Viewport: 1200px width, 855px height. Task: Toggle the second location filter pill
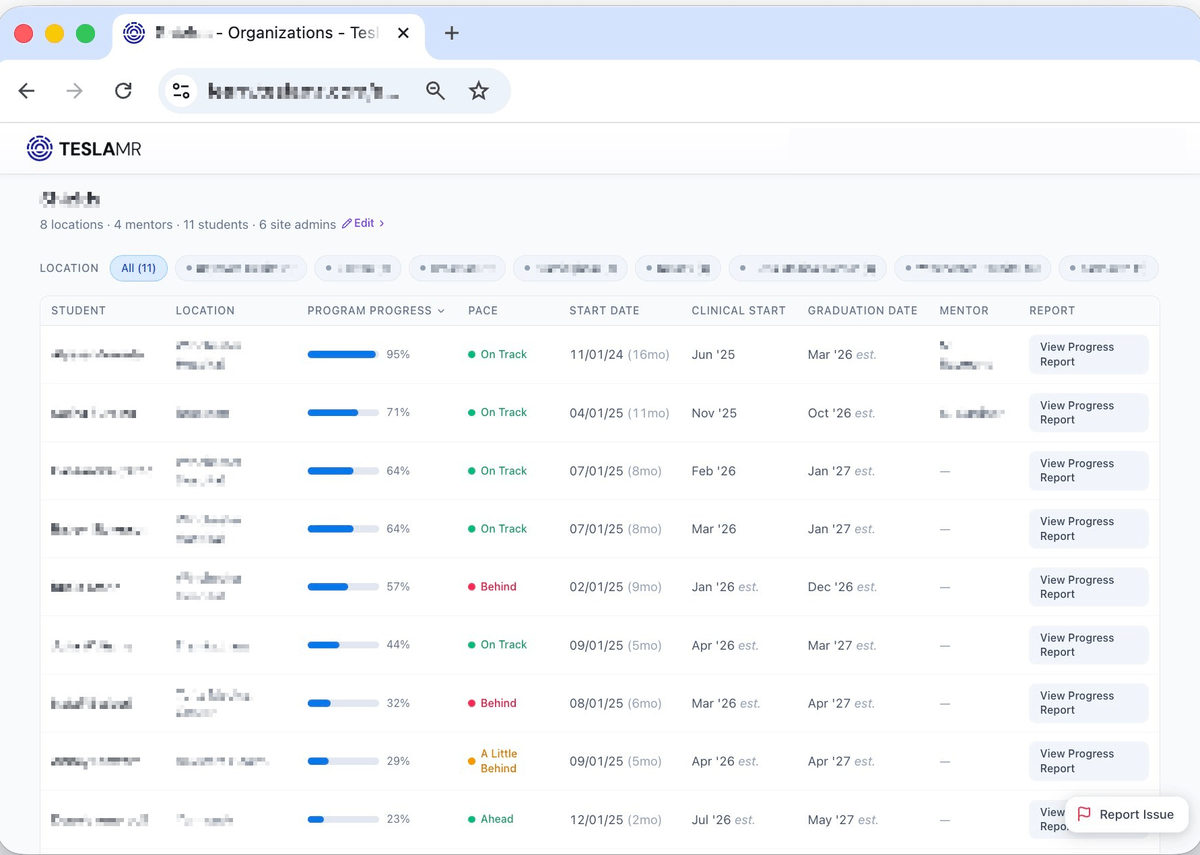[240, 267]
